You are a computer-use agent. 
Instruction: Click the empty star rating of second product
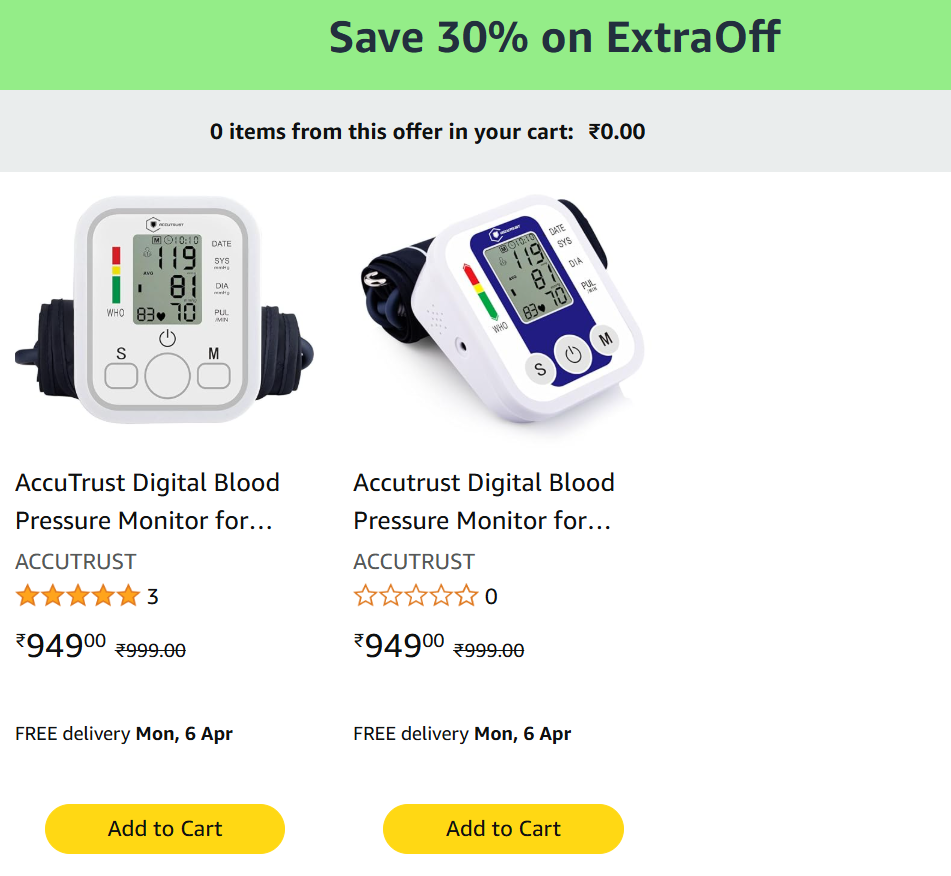coord(415,597)
